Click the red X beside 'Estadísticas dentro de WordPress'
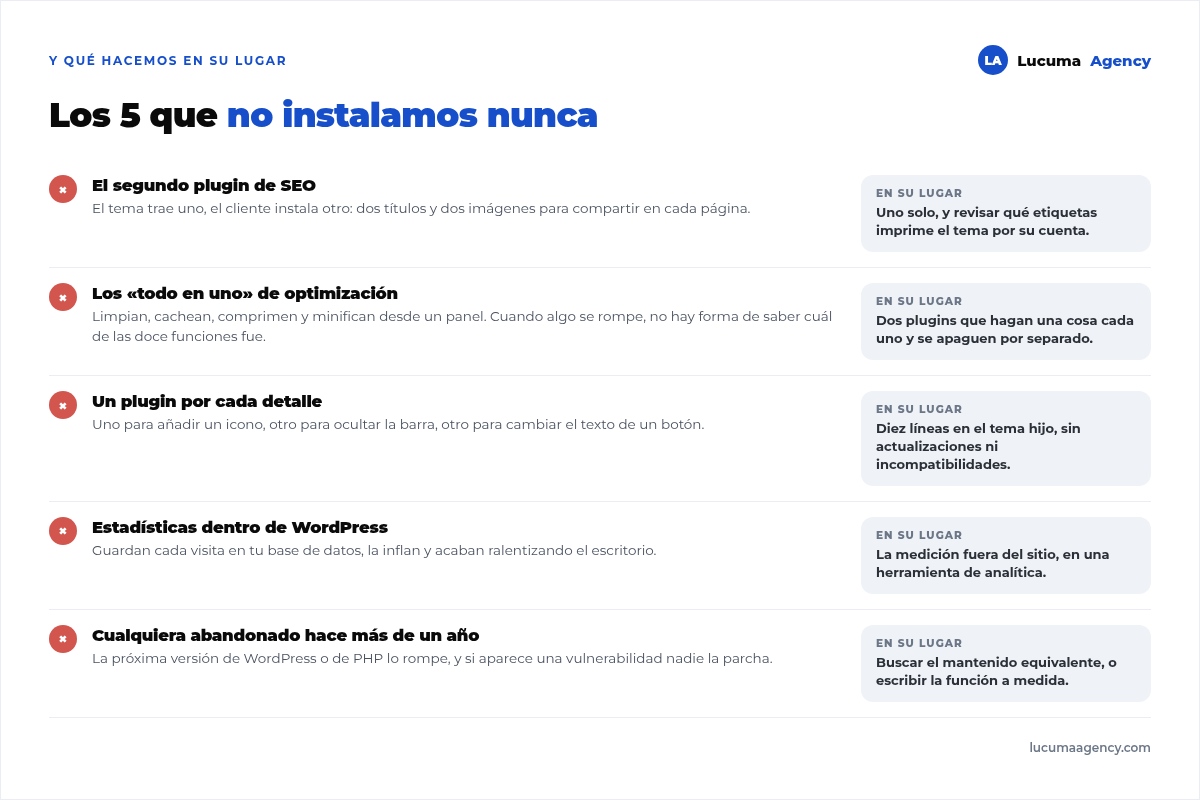The height and width of the screenshot is (800, 1200). [63, 531]
